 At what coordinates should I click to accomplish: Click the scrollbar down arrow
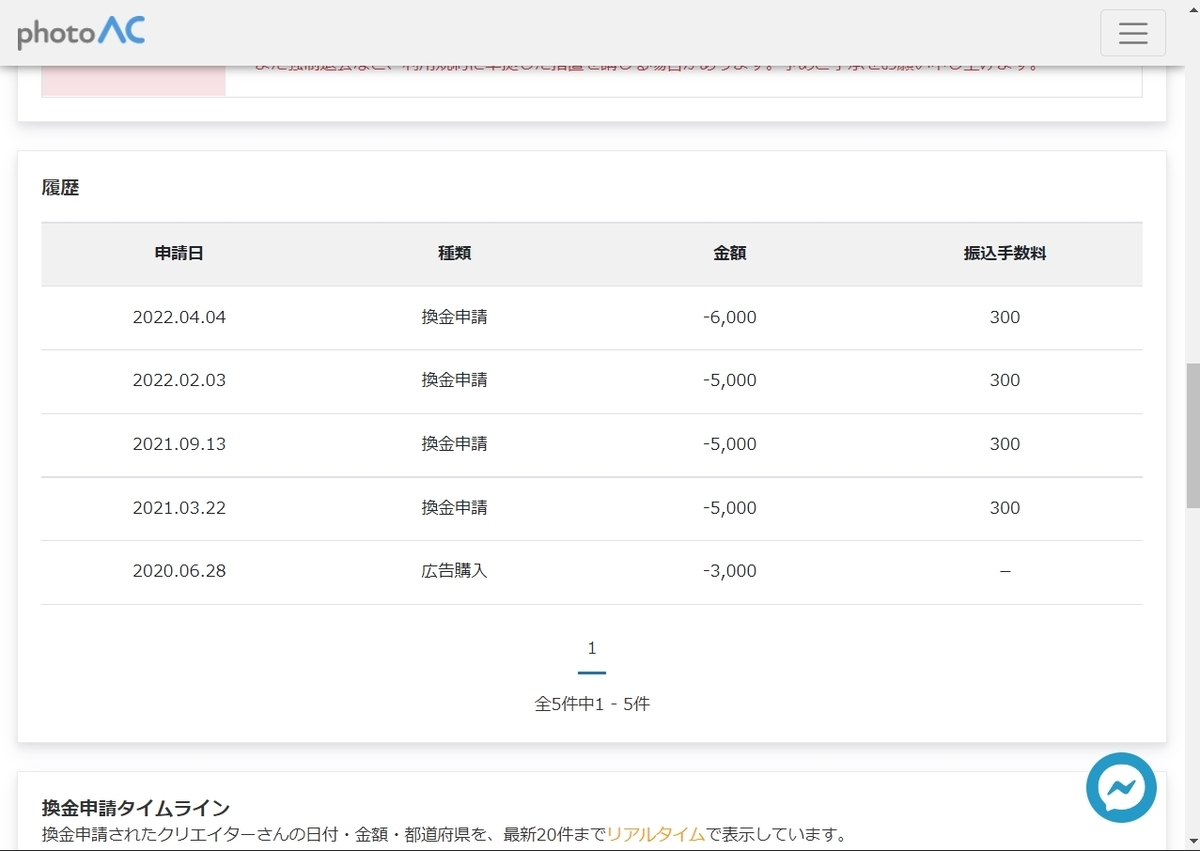point(1192,843)
